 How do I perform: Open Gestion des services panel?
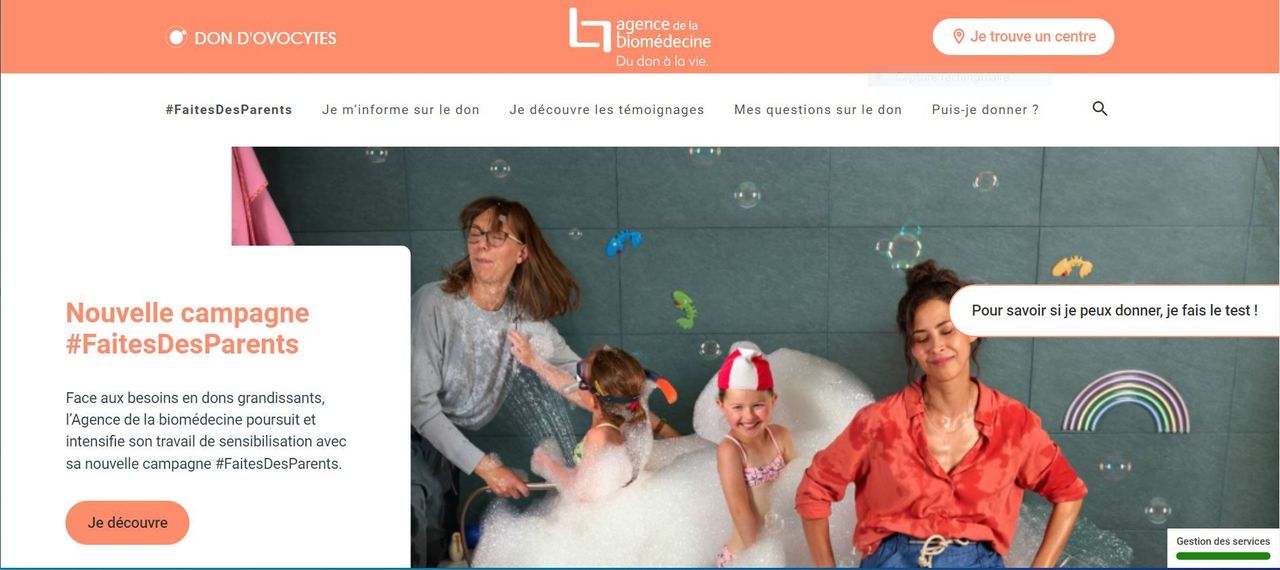[1223, 542]
